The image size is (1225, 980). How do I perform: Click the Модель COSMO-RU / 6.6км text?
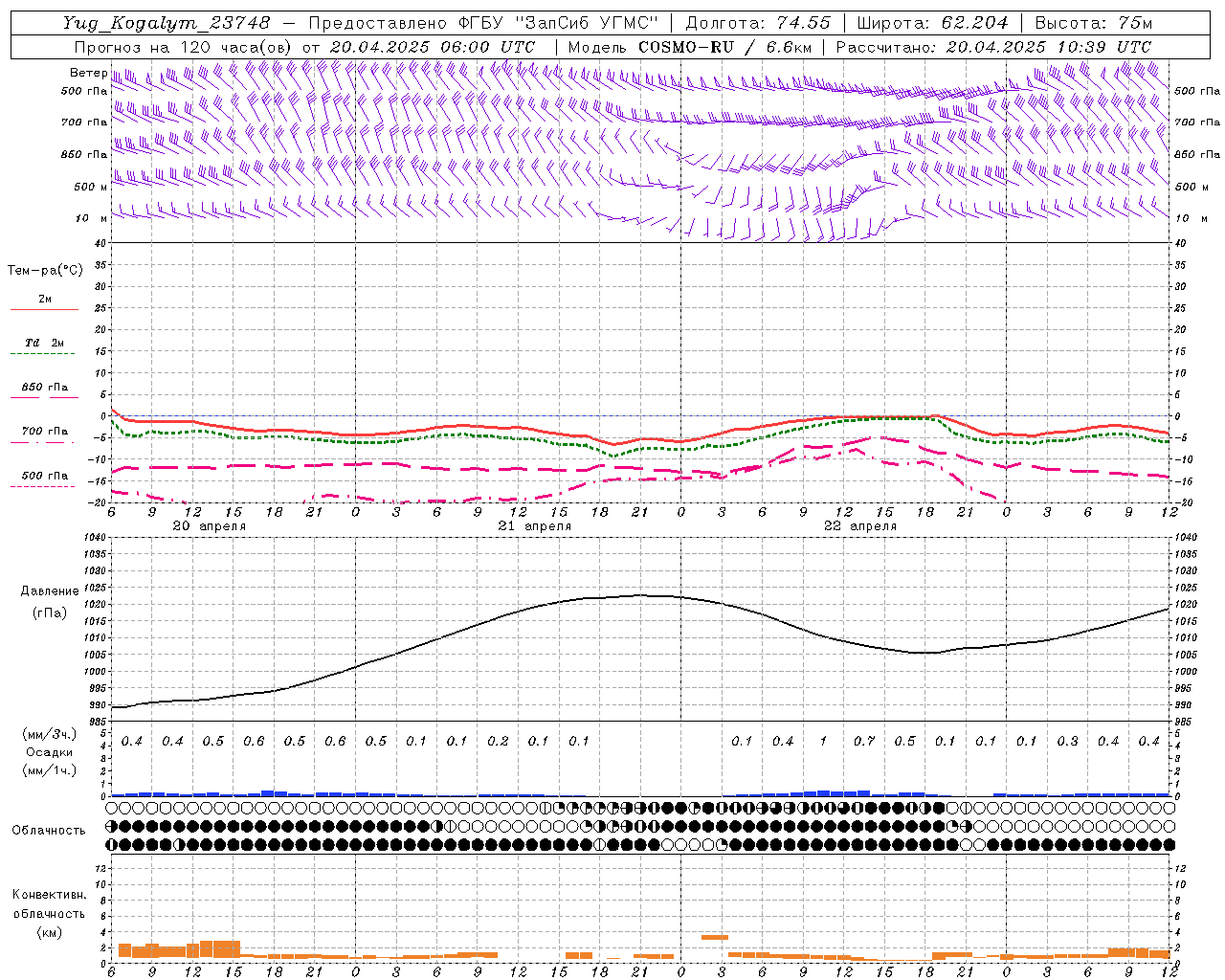pyautogui.click(x=690, y=47)
